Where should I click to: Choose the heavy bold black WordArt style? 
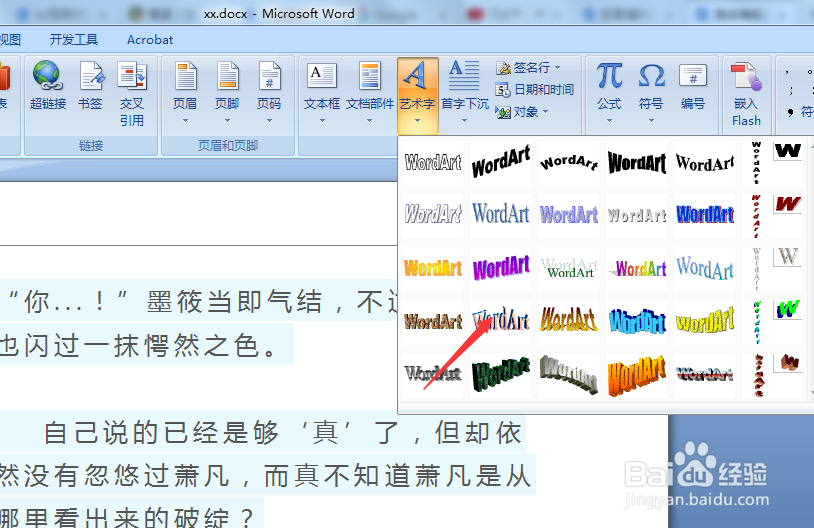(637, 163)
